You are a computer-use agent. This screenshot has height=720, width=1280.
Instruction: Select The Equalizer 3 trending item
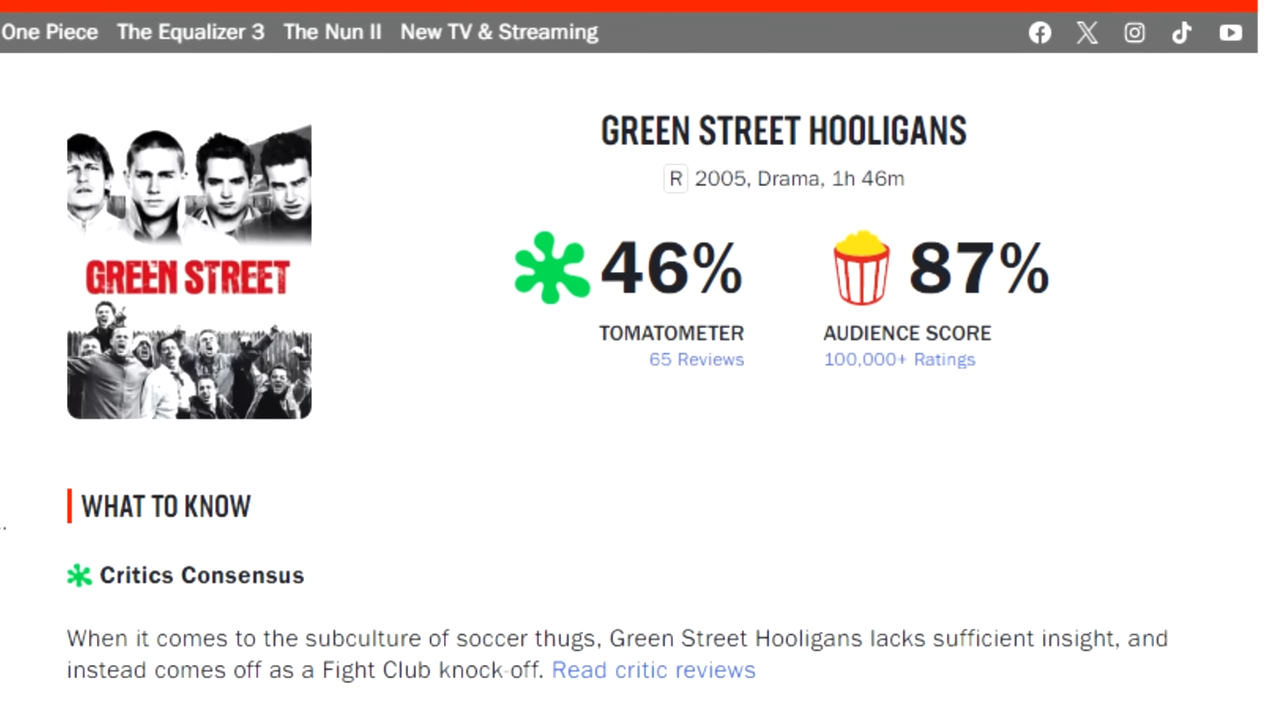tap(191, 32)
